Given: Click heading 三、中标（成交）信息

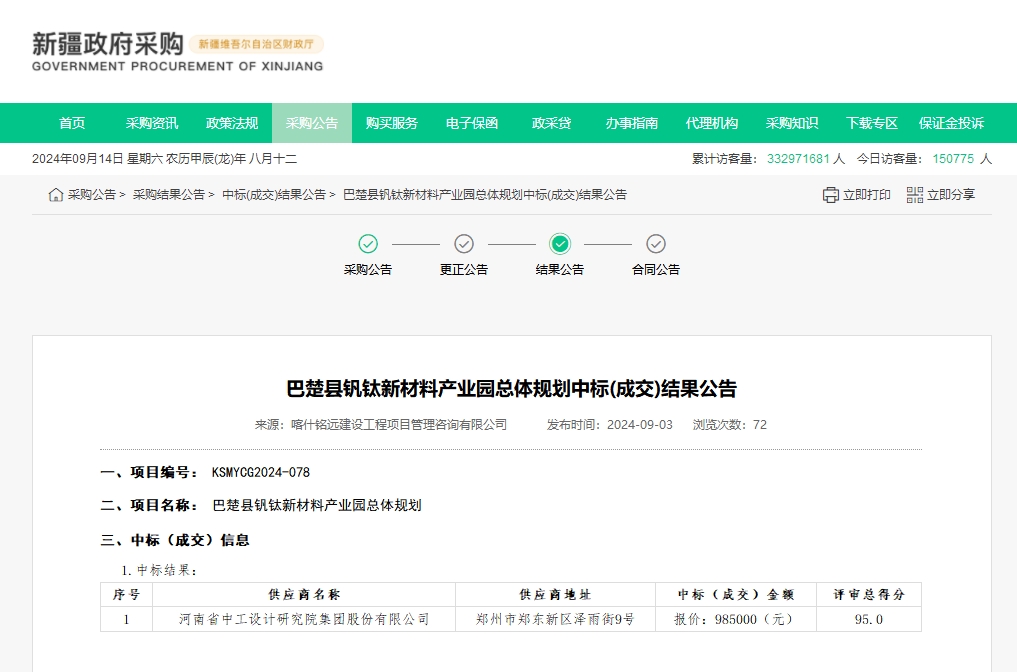Looking at the screenshot, I should coord(175,540).
